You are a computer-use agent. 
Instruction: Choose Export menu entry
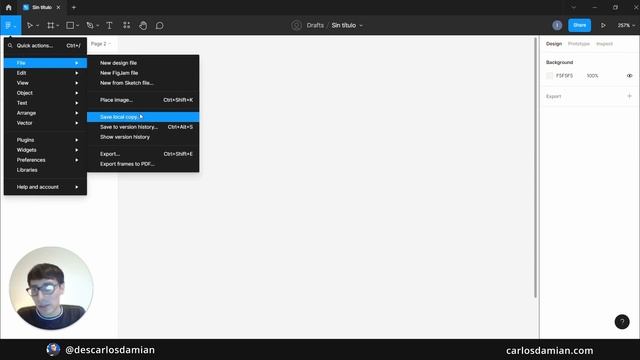coord(143,154)
